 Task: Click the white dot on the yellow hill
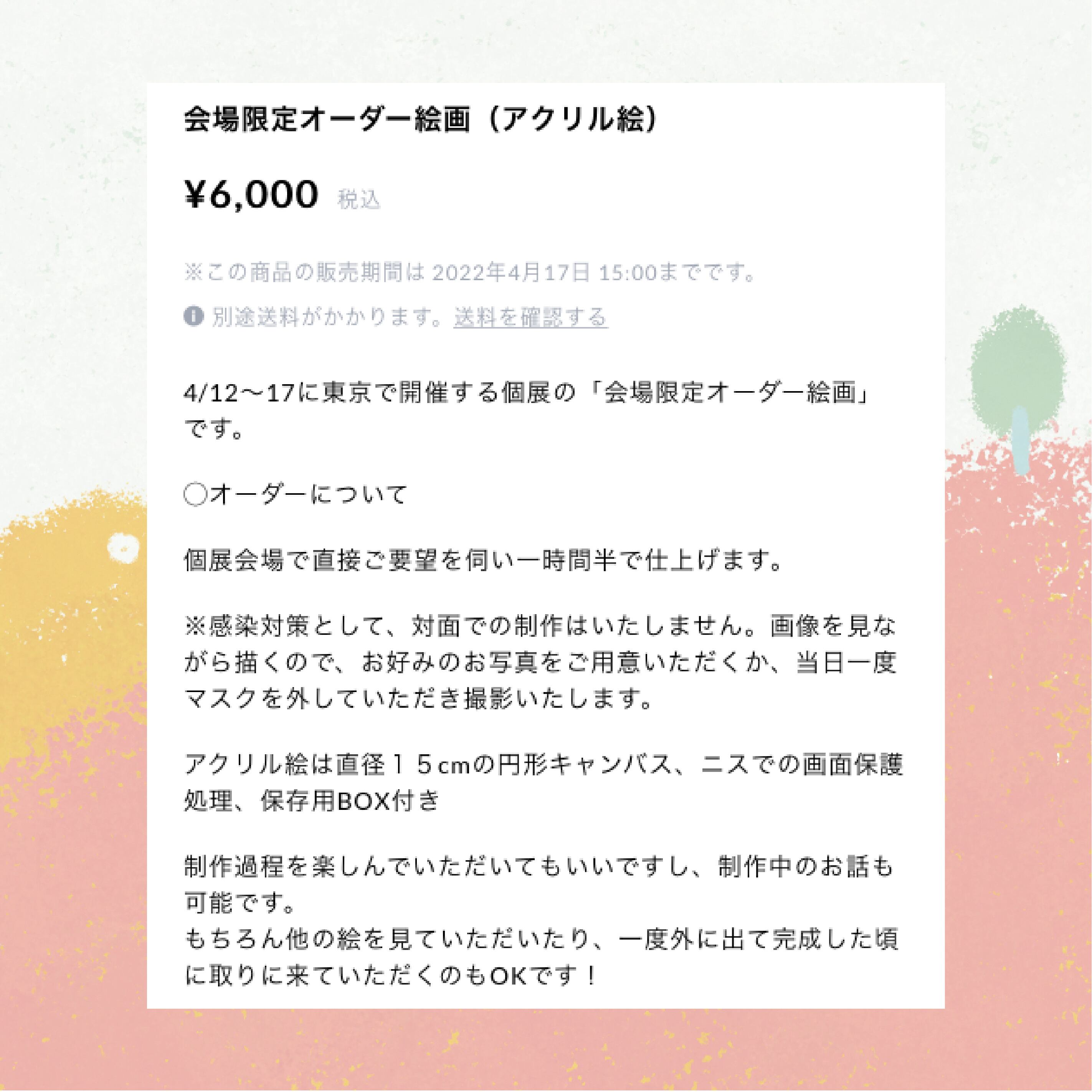(x=123, y=546)
